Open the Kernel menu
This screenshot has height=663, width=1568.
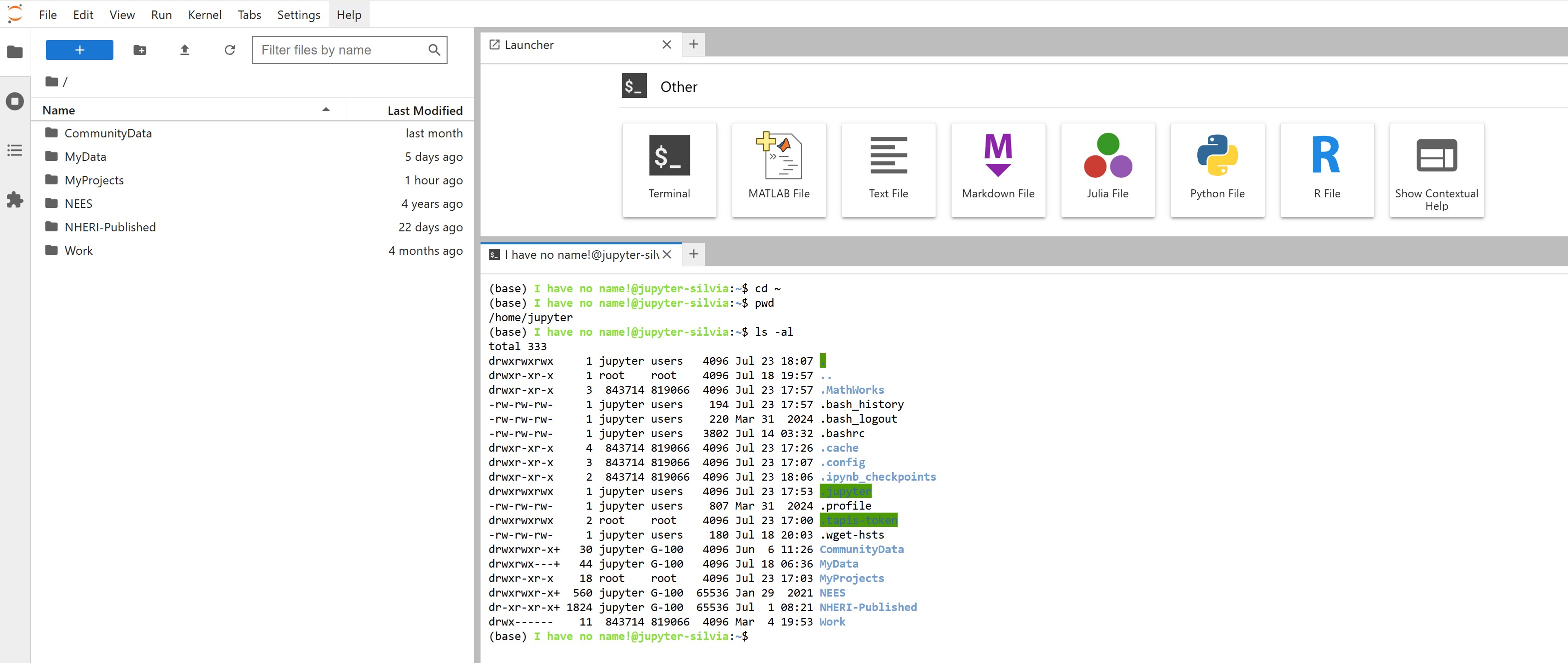(x=204, y=14)
